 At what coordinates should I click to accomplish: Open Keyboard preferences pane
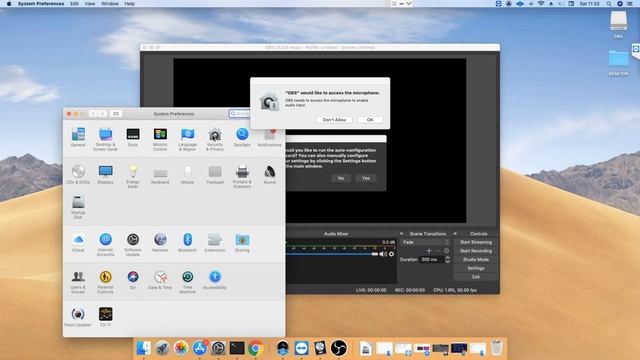160,175
